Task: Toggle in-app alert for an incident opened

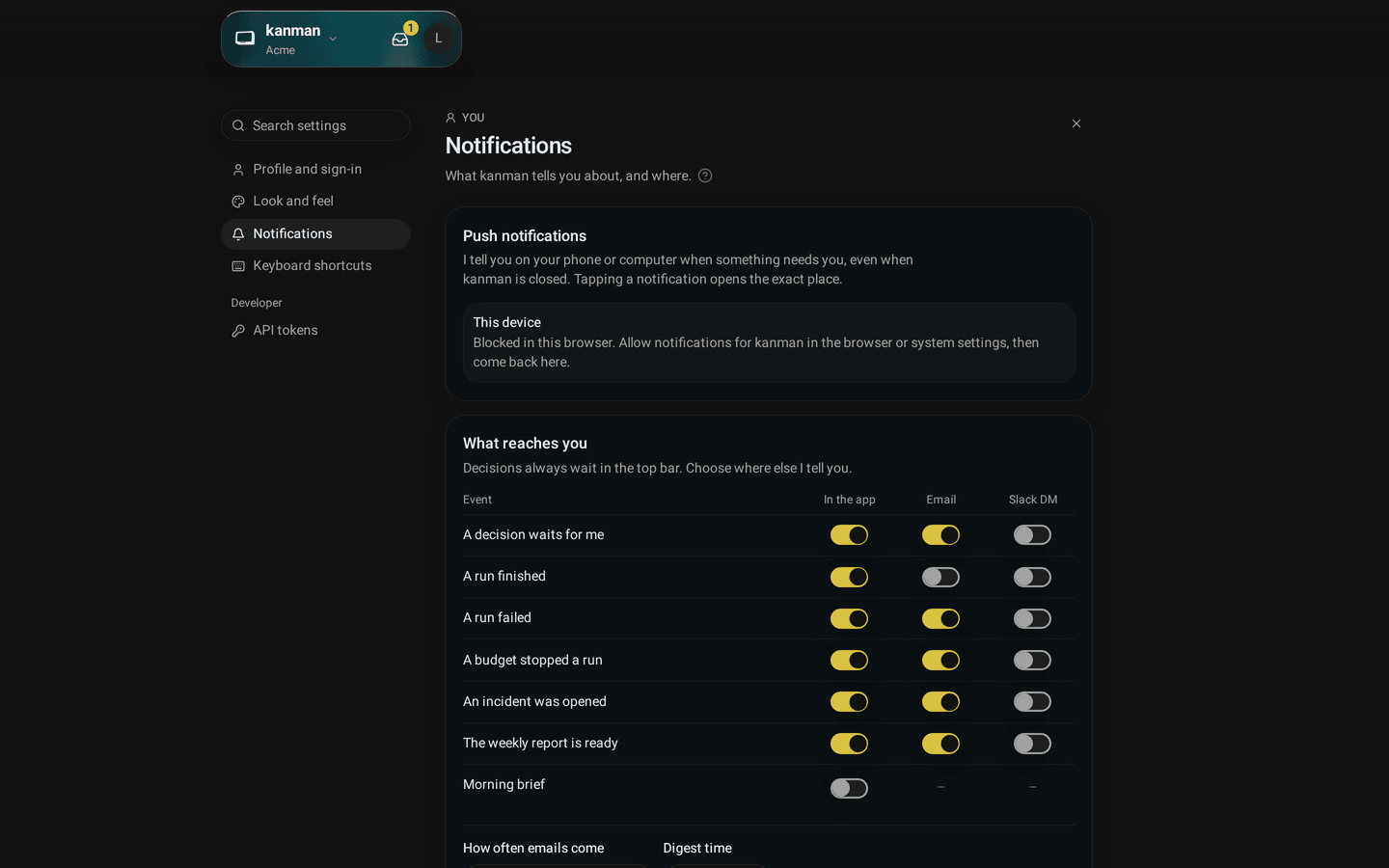Action: coord(849,702)
